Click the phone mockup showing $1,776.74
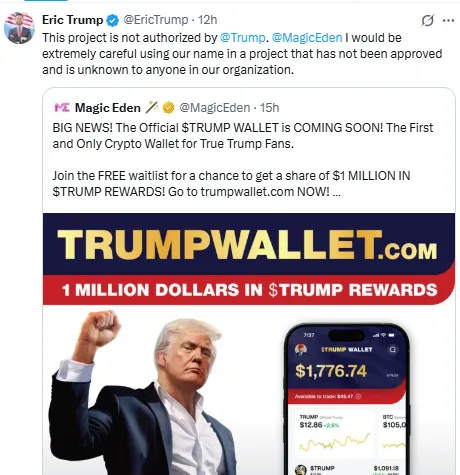460x475 pixels. coord(347,399)
